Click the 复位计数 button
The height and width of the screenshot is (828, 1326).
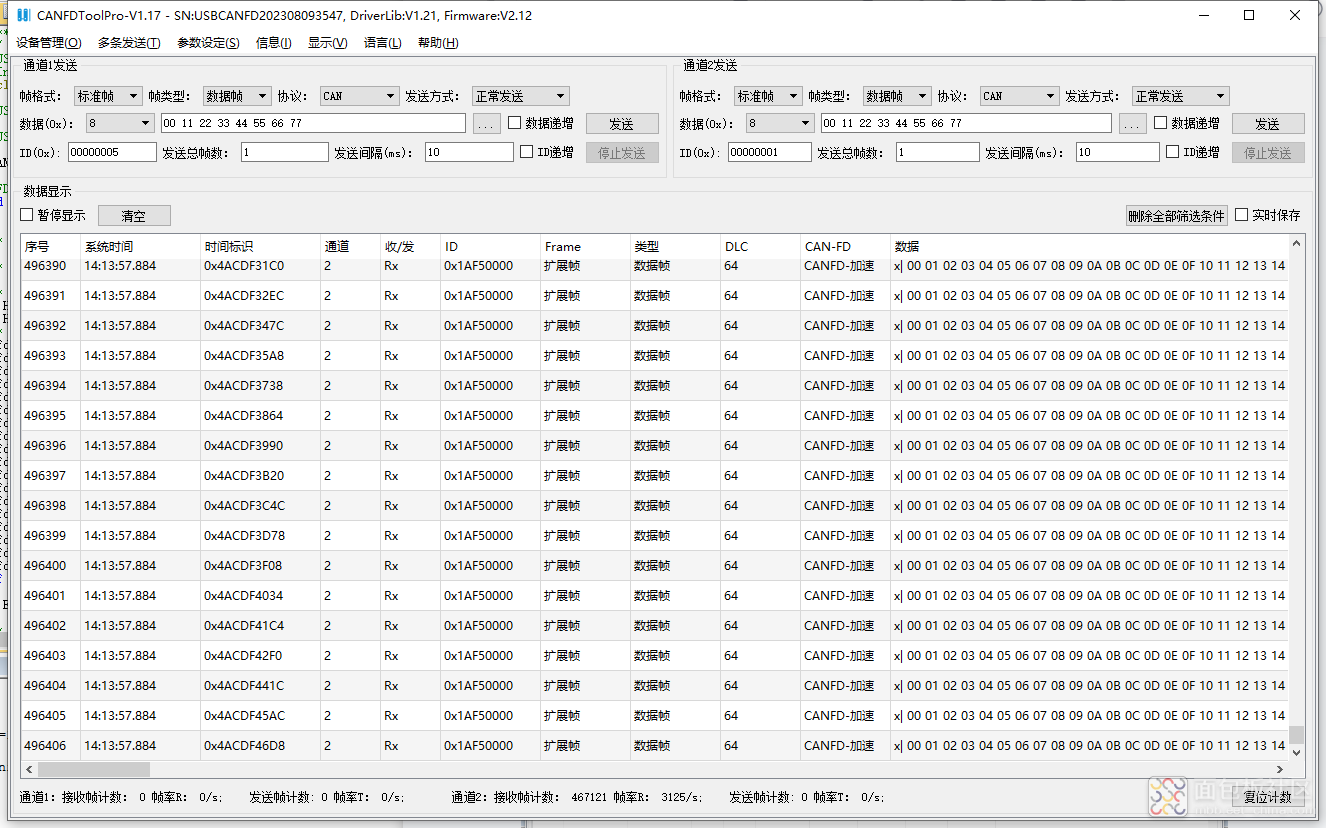(1268, 797)
